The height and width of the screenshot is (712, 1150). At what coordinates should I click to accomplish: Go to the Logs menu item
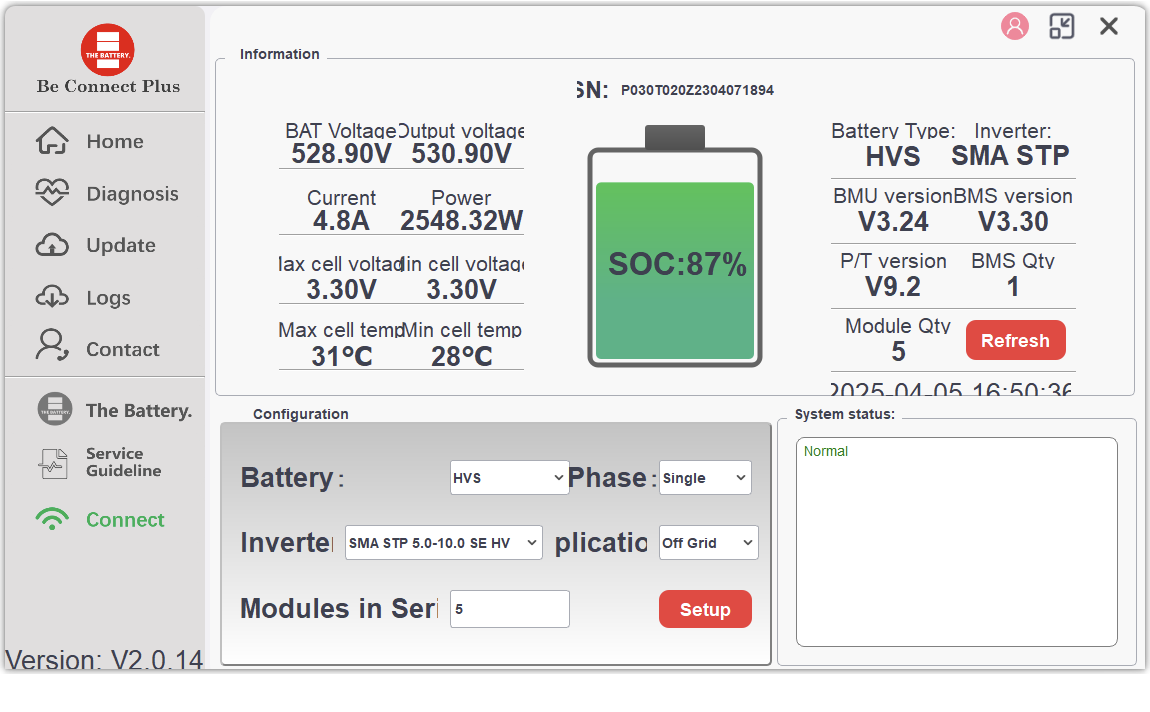click(x=108, y=298)
